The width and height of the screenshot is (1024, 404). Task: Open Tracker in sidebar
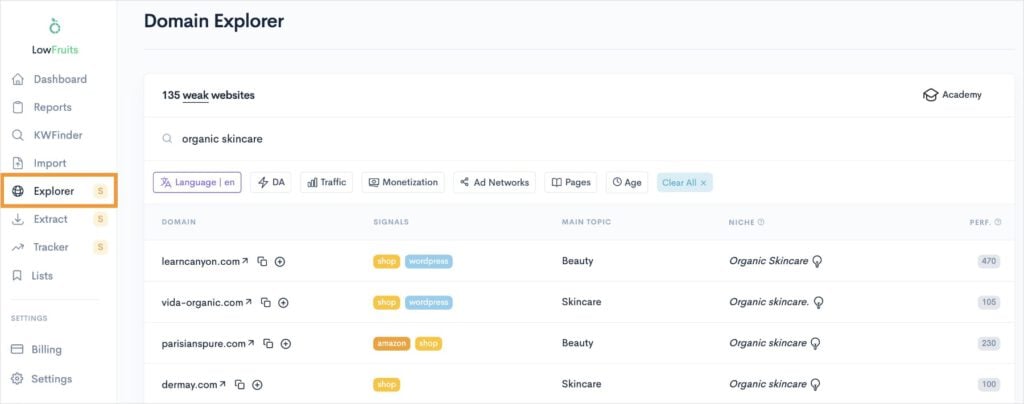[x=40, y=247]
